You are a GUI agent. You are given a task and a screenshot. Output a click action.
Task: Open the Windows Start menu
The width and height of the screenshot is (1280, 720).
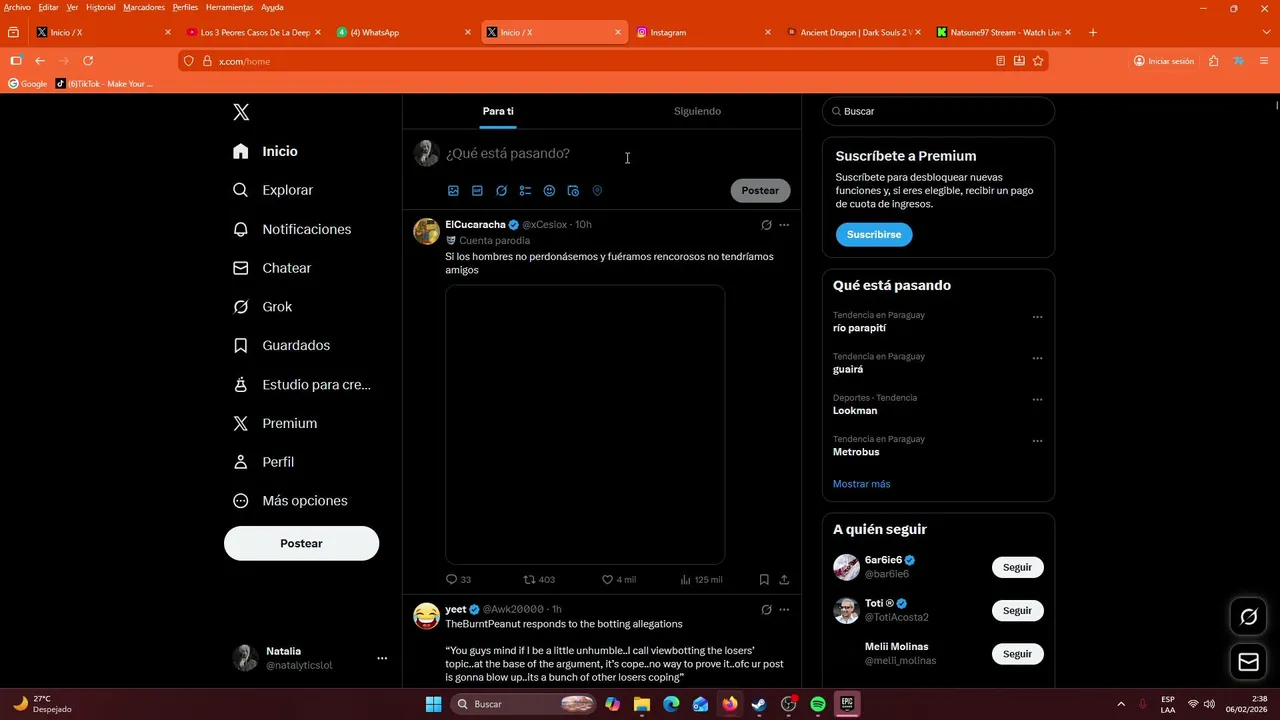point(433,704)
